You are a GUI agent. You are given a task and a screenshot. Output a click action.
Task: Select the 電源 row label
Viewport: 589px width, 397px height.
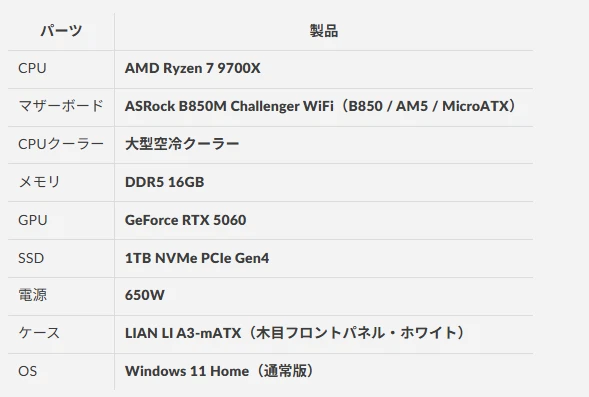pos(33,295)
